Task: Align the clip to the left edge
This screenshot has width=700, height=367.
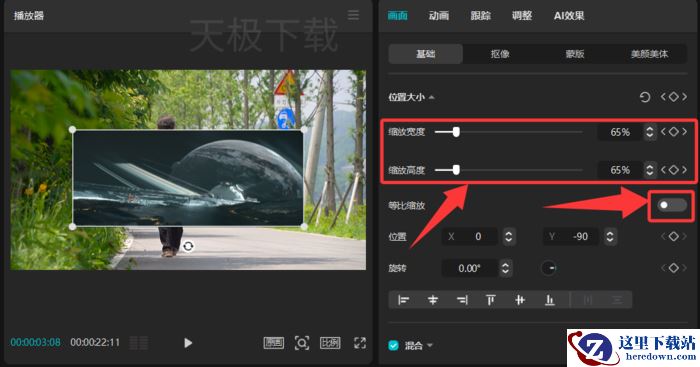Action: [x=404, y=300]
